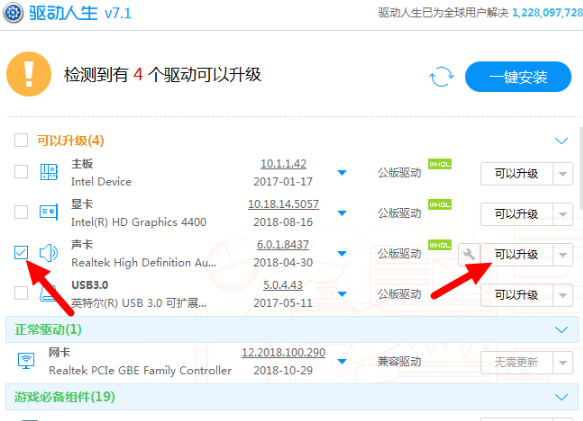Click the network card (网卡) wifi icon
The image size is (583, 421).
26,360
